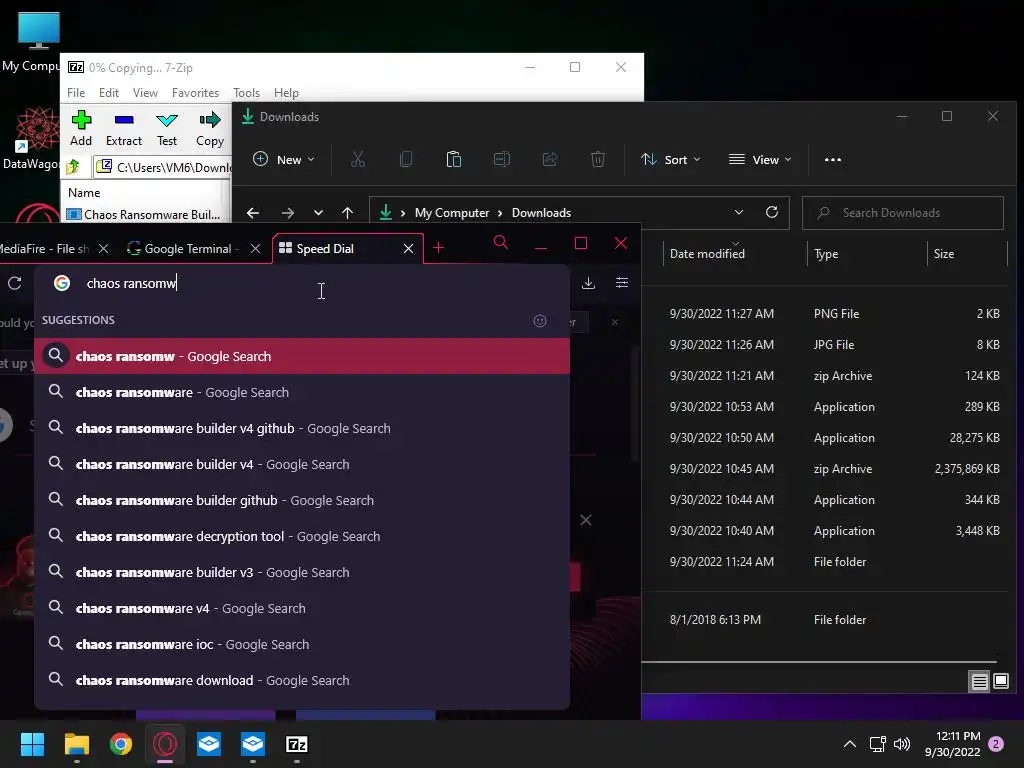Select 'chaos ransomware download' suggestion
This screenshot has height=768, width=1024.
(302, 680)
